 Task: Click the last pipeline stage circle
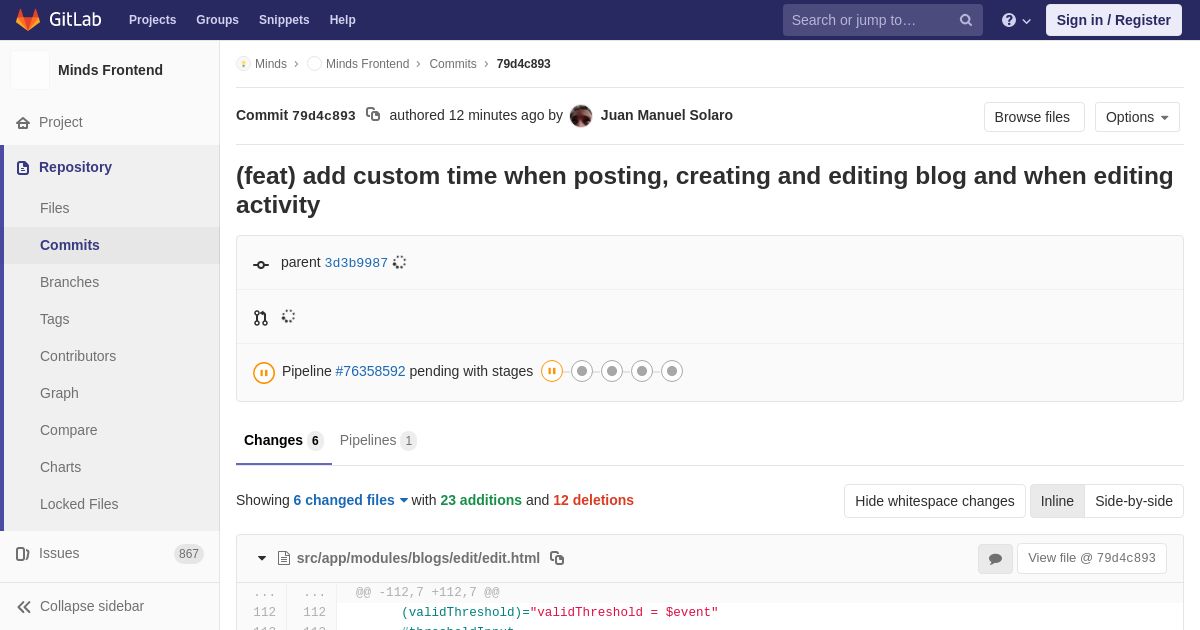(672, 371)
